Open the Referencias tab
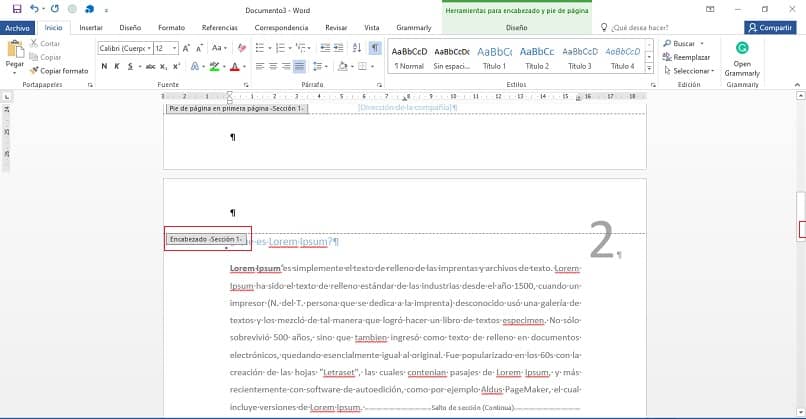 [219, 28]
